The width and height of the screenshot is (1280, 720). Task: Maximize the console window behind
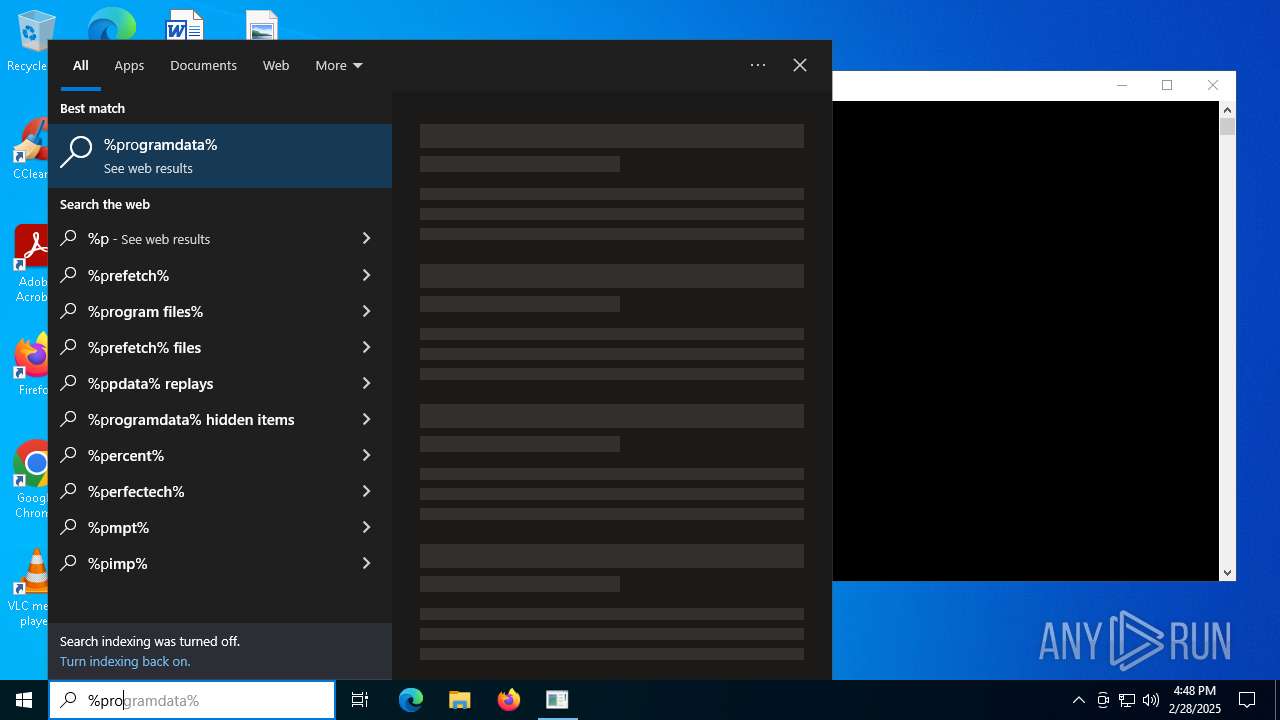tap(1167, 85)
